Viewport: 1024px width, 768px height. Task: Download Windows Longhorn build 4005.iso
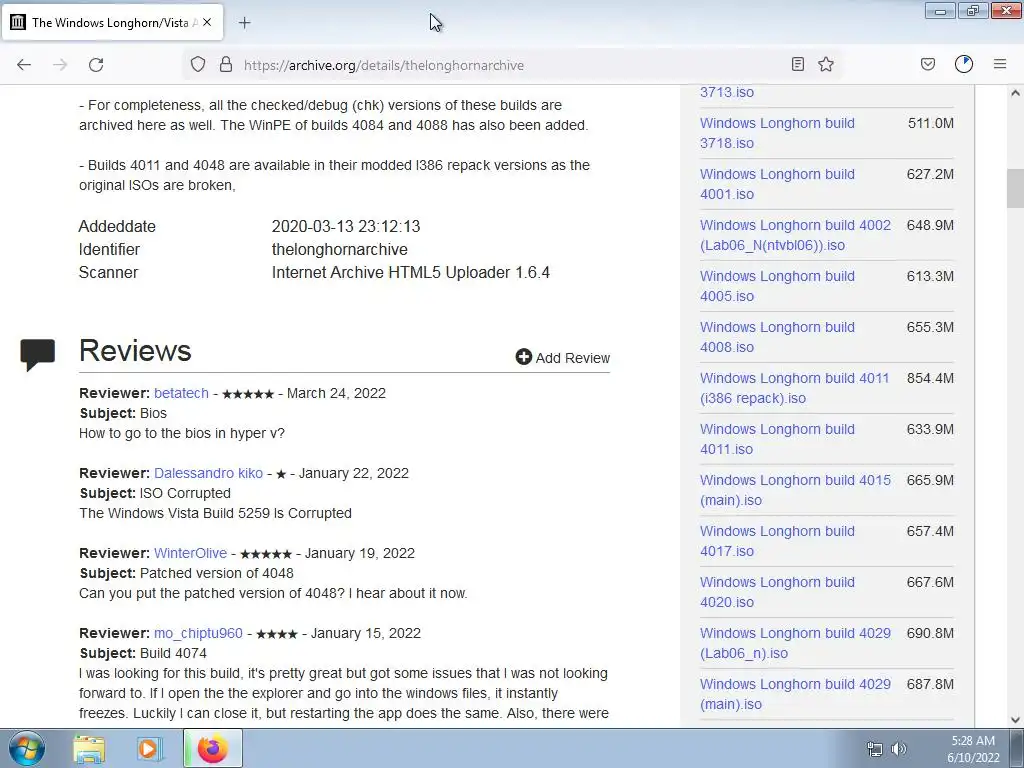tap(777, 286)
